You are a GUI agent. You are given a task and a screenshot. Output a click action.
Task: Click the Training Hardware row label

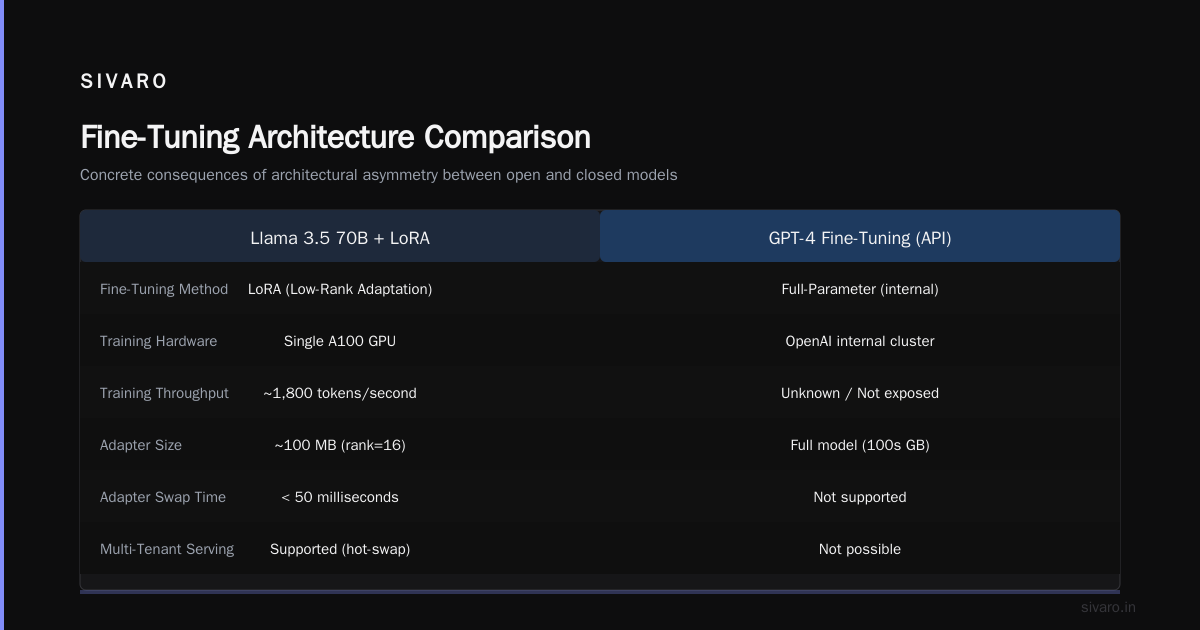[158, 341]
